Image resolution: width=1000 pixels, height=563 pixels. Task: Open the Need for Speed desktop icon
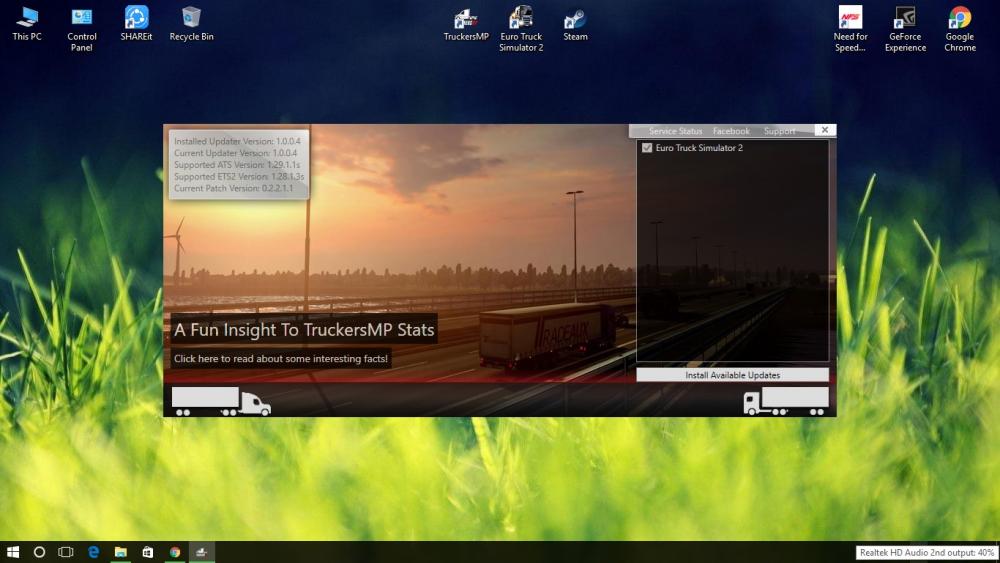pyautogui.click(x=850, y=19)
